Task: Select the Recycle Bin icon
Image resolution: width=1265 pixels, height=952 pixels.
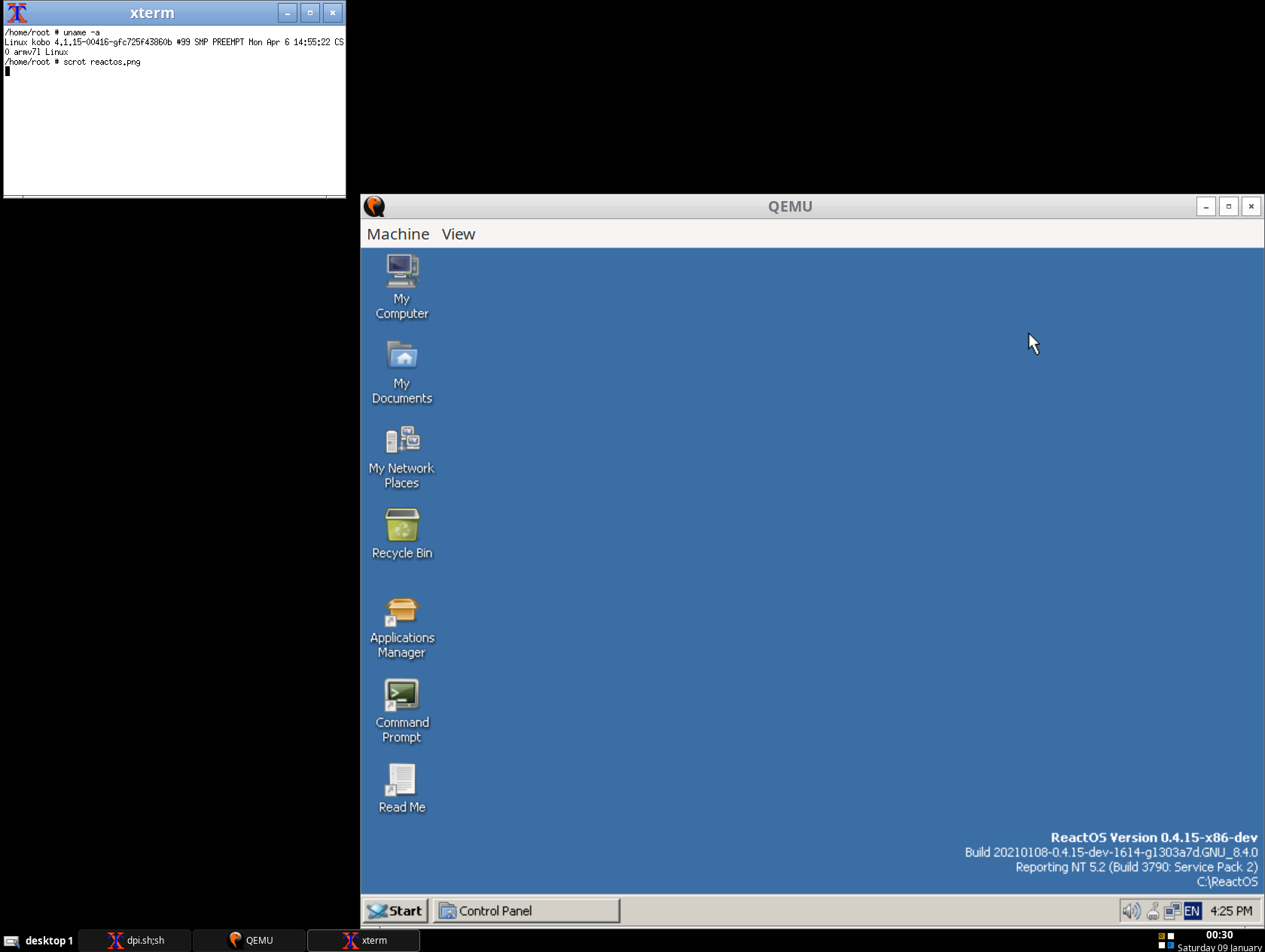Action: pyautogui.click(x=402, y=525)
